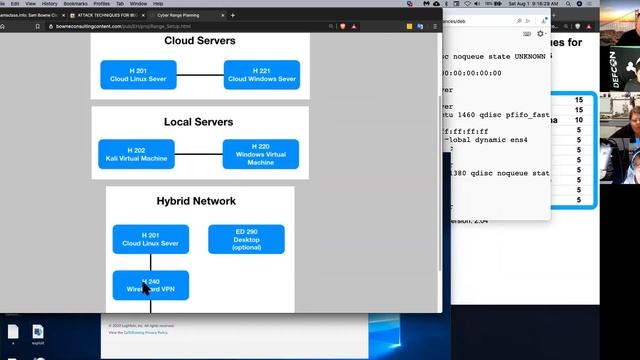Image resolution: width=640 pixels, height=360 pixels.
Task: Close the Cyber Range Planning tab
Action: [223, 15]
